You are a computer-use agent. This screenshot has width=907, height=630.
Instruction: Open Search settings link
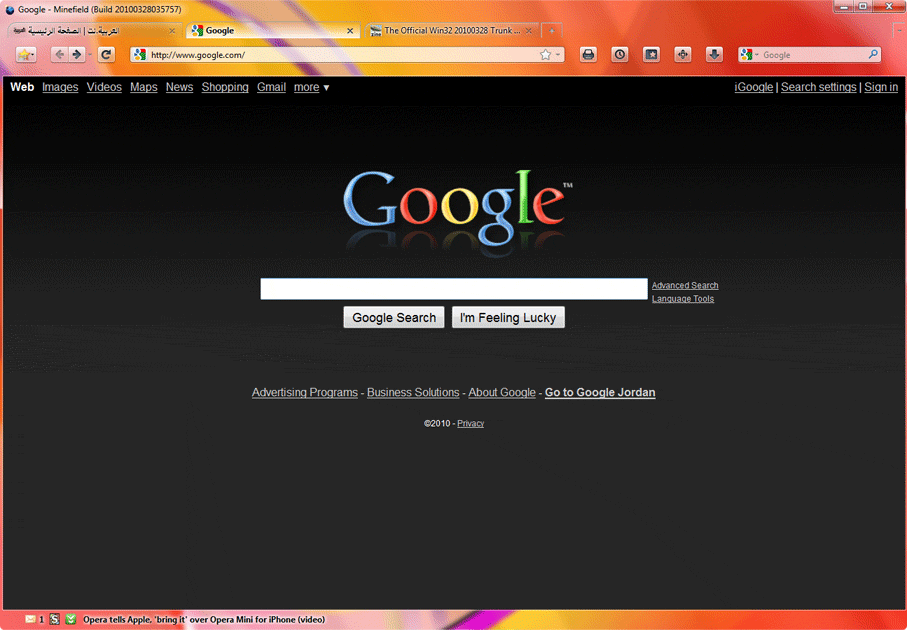pyautogui.click(x=818, y=87)
